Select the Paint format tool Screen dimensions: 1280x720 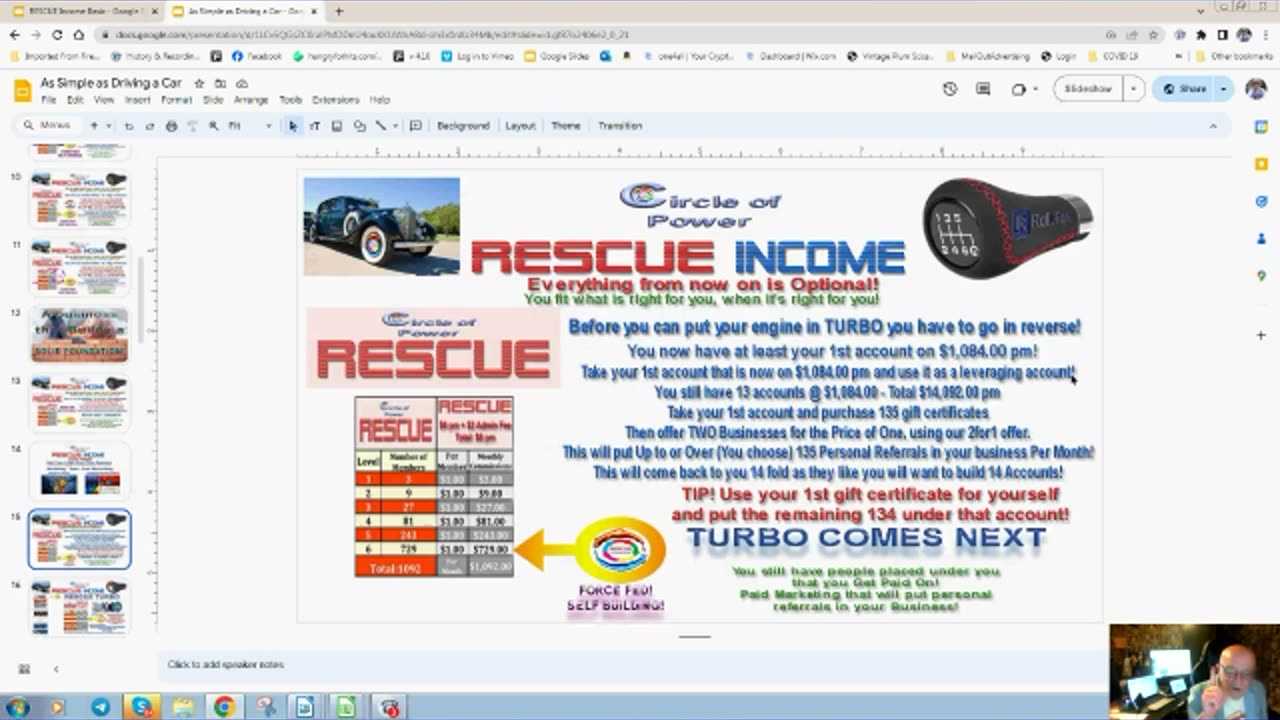[x=192, y=126]
